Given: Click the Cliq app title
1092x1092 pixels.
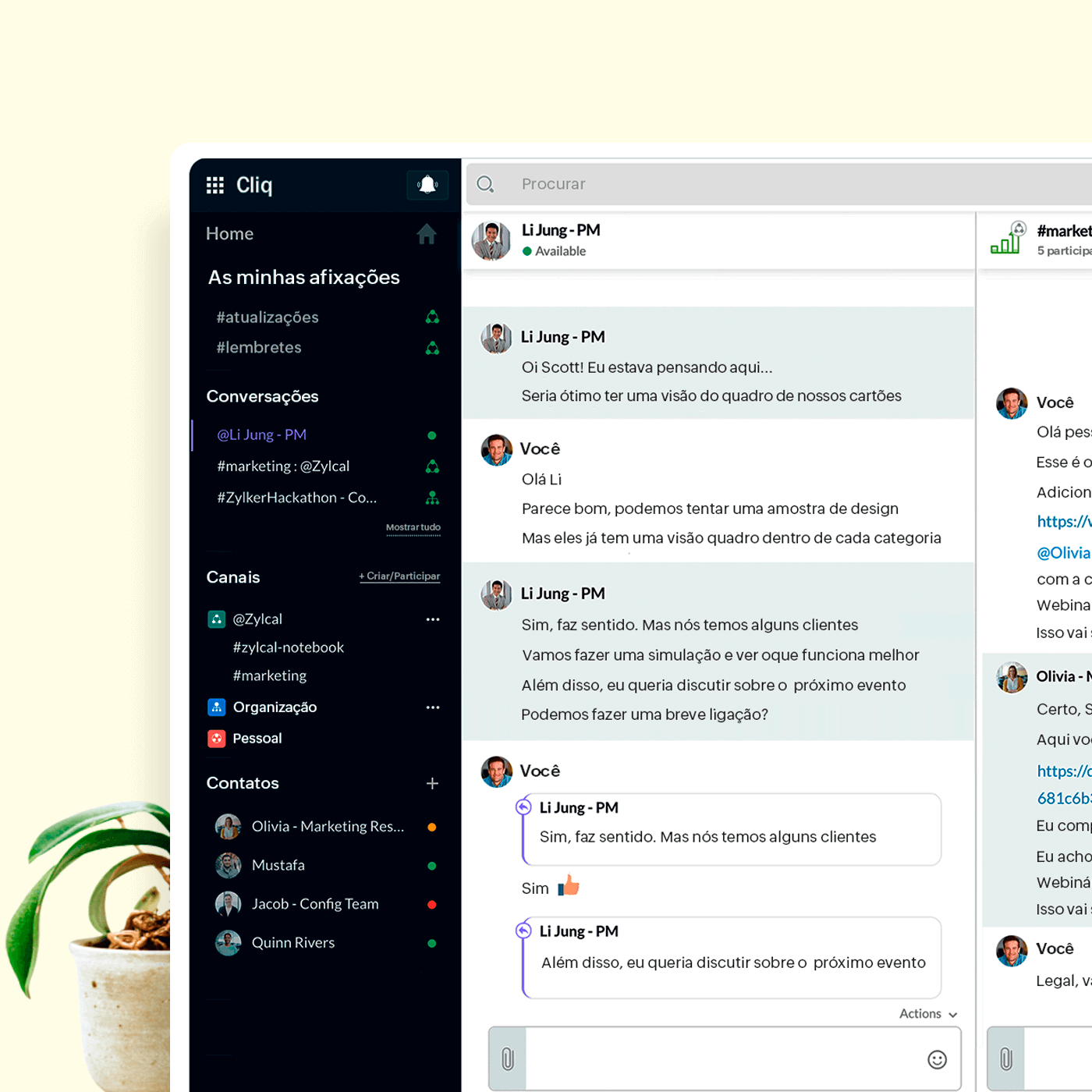Looking at the screenshot, I should point(254,185).
